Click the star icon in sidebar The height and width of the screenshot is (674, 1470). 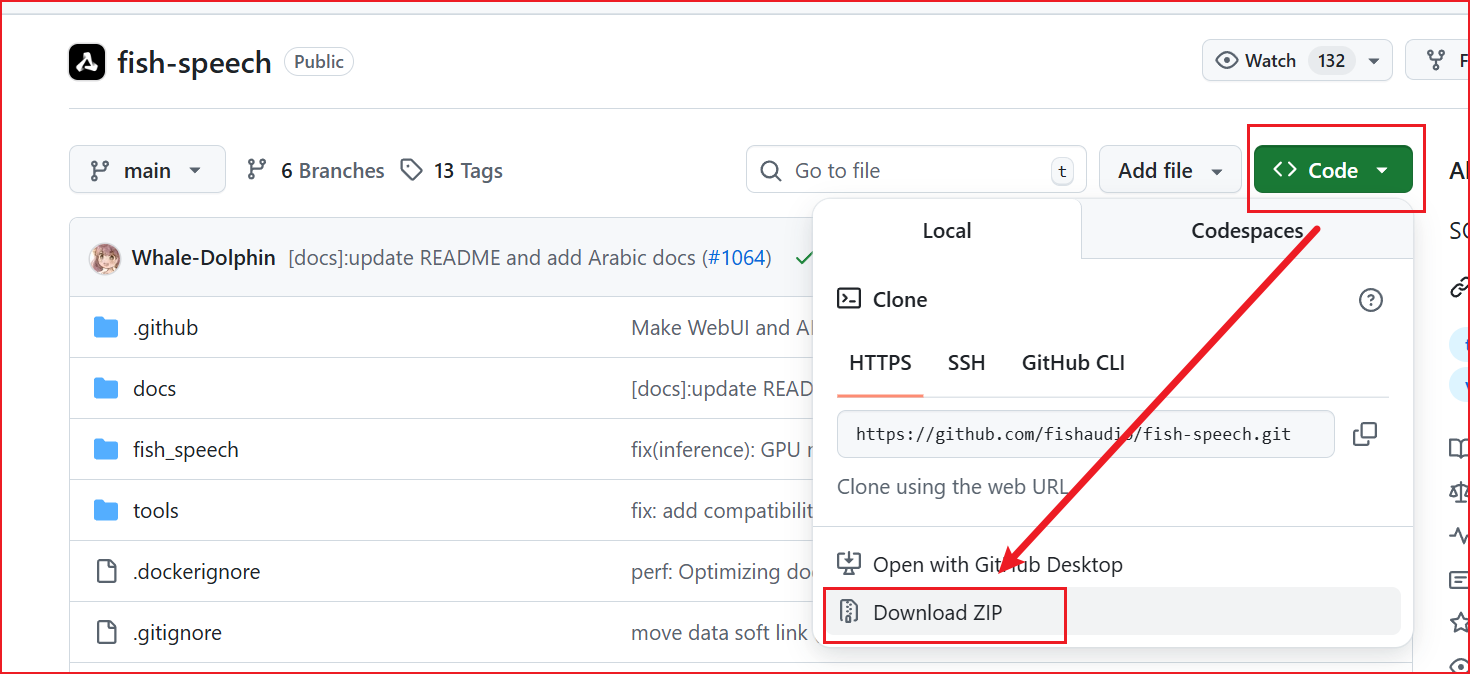coord(1460,622)
